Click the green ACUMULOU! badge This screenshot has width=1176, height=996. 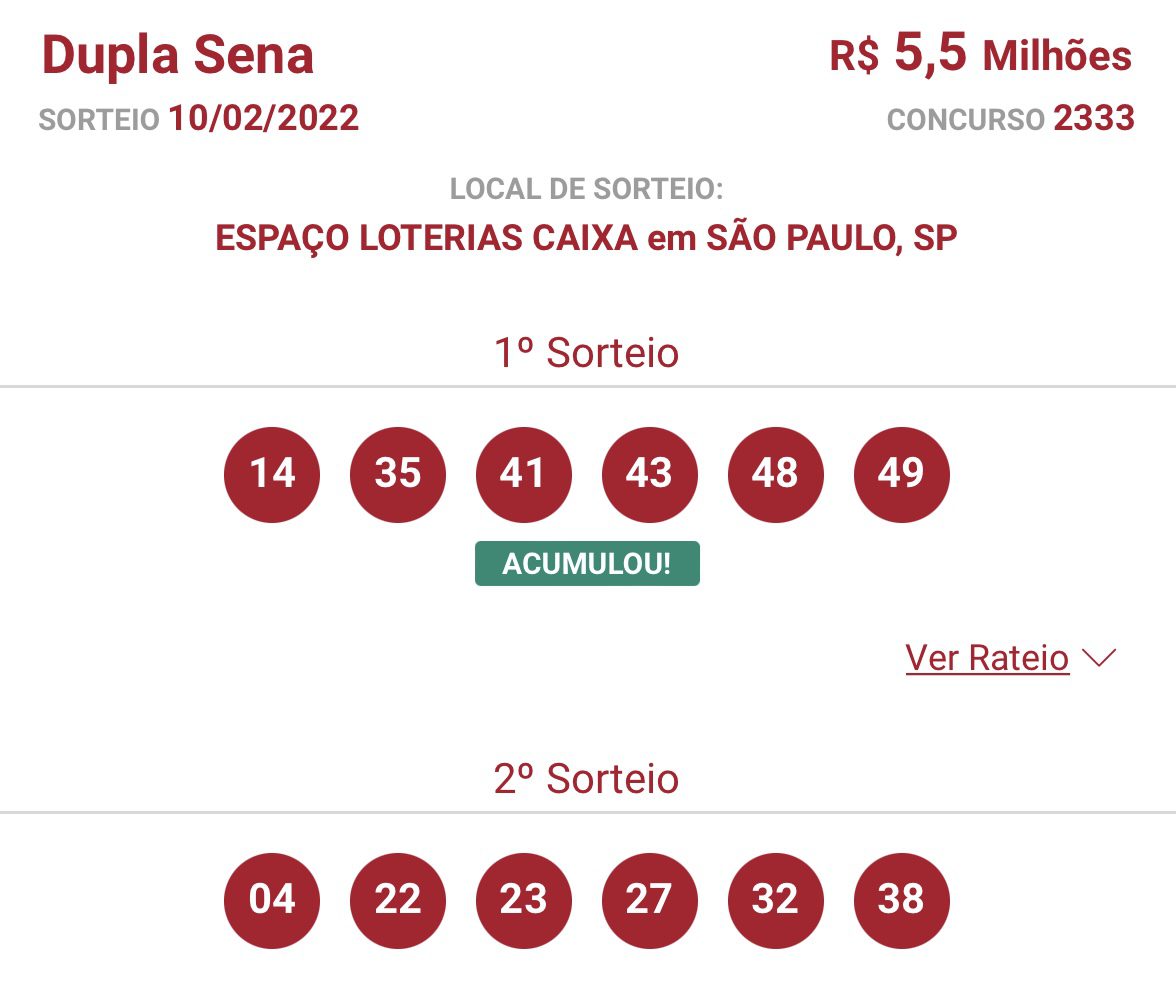click(x=587, y=564)
